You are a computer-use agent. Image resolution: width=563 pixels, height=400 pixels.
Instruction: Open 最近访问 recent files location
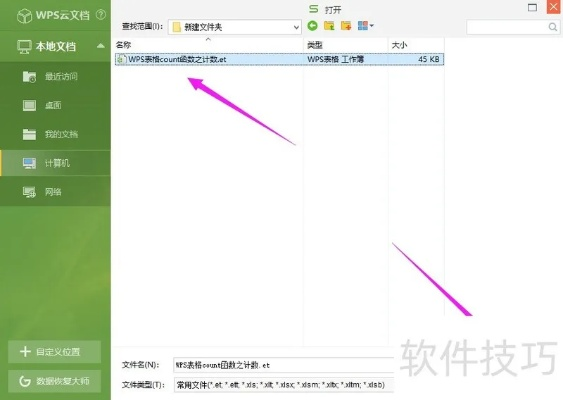tap(55, 76)
